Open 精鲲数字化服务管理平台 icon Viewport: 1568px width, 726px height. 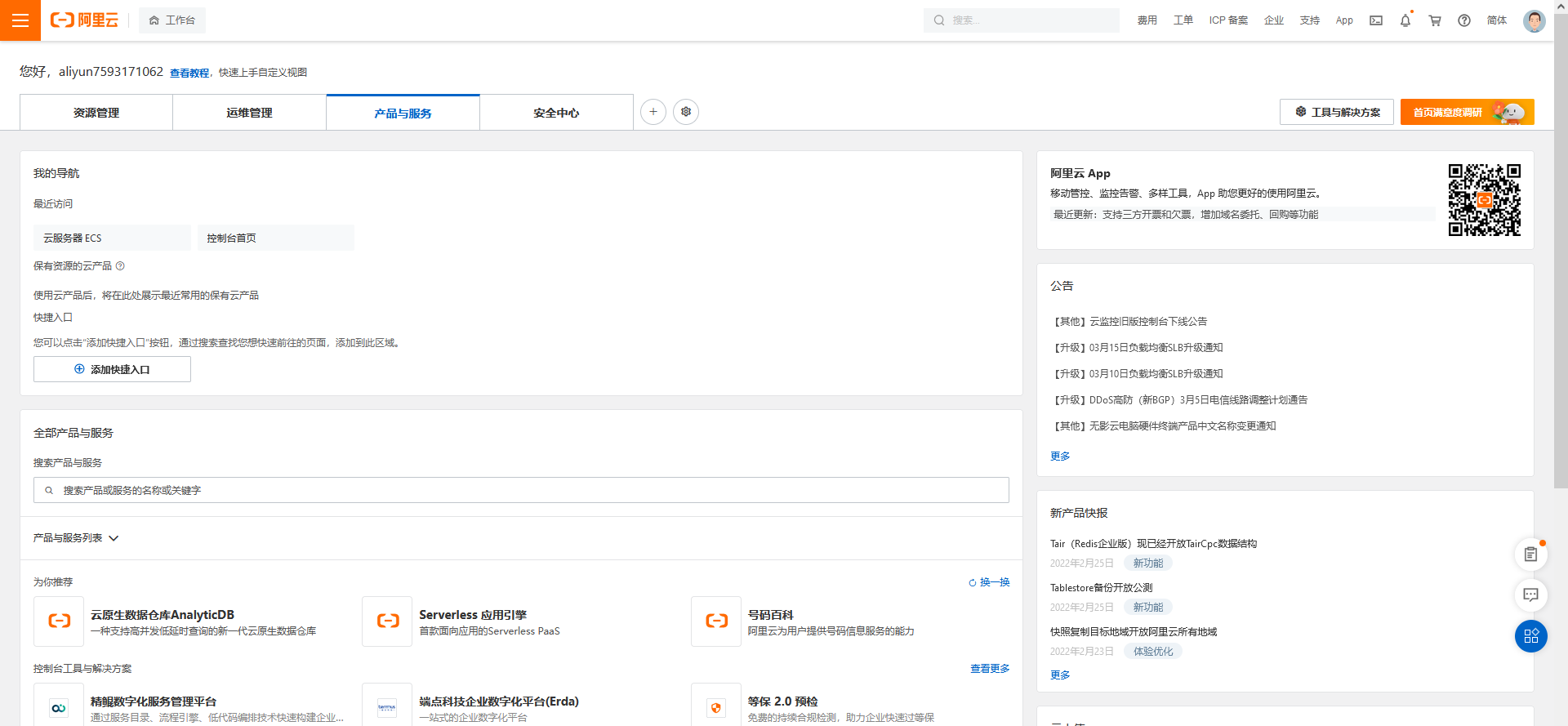tap(59, 706)
